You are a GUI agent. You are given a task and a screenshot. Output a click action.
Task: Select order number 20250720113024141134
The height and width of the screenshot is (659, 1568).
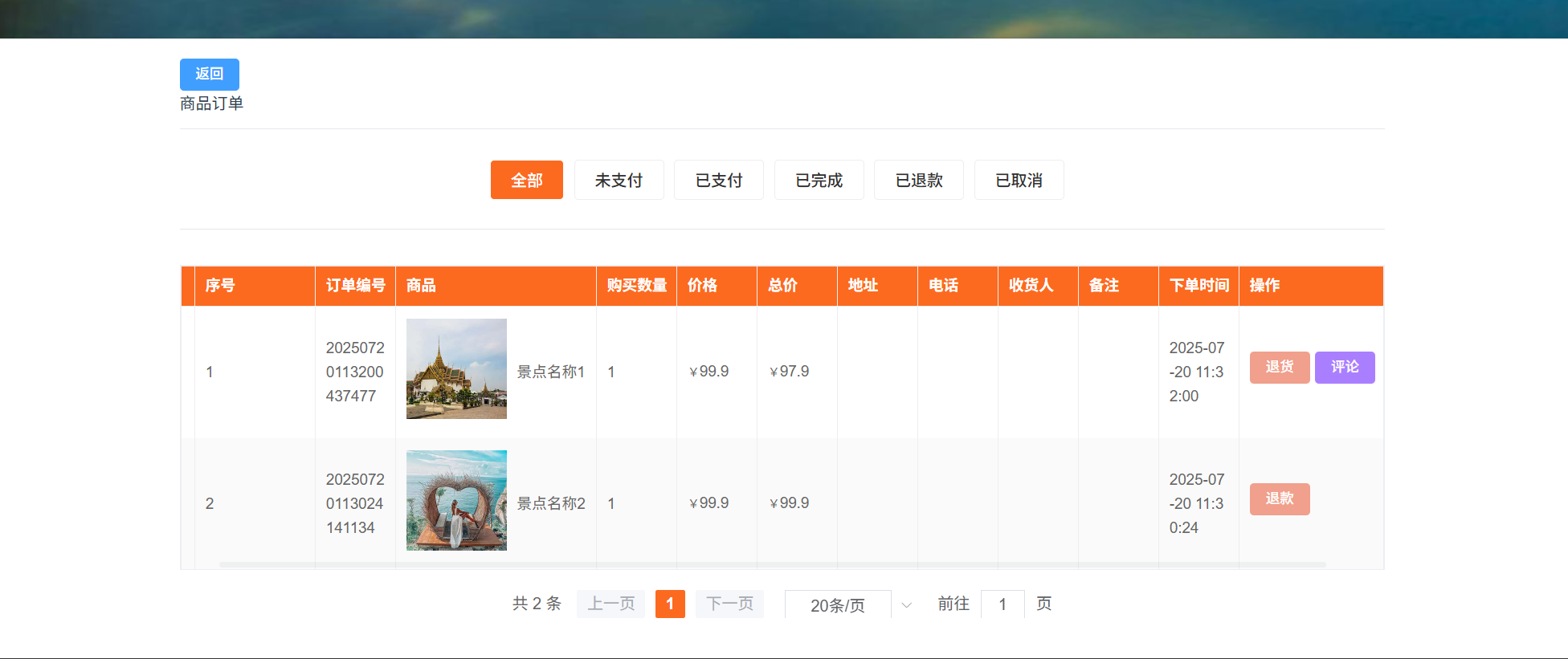pyautogui.click(x=355, y=503)
